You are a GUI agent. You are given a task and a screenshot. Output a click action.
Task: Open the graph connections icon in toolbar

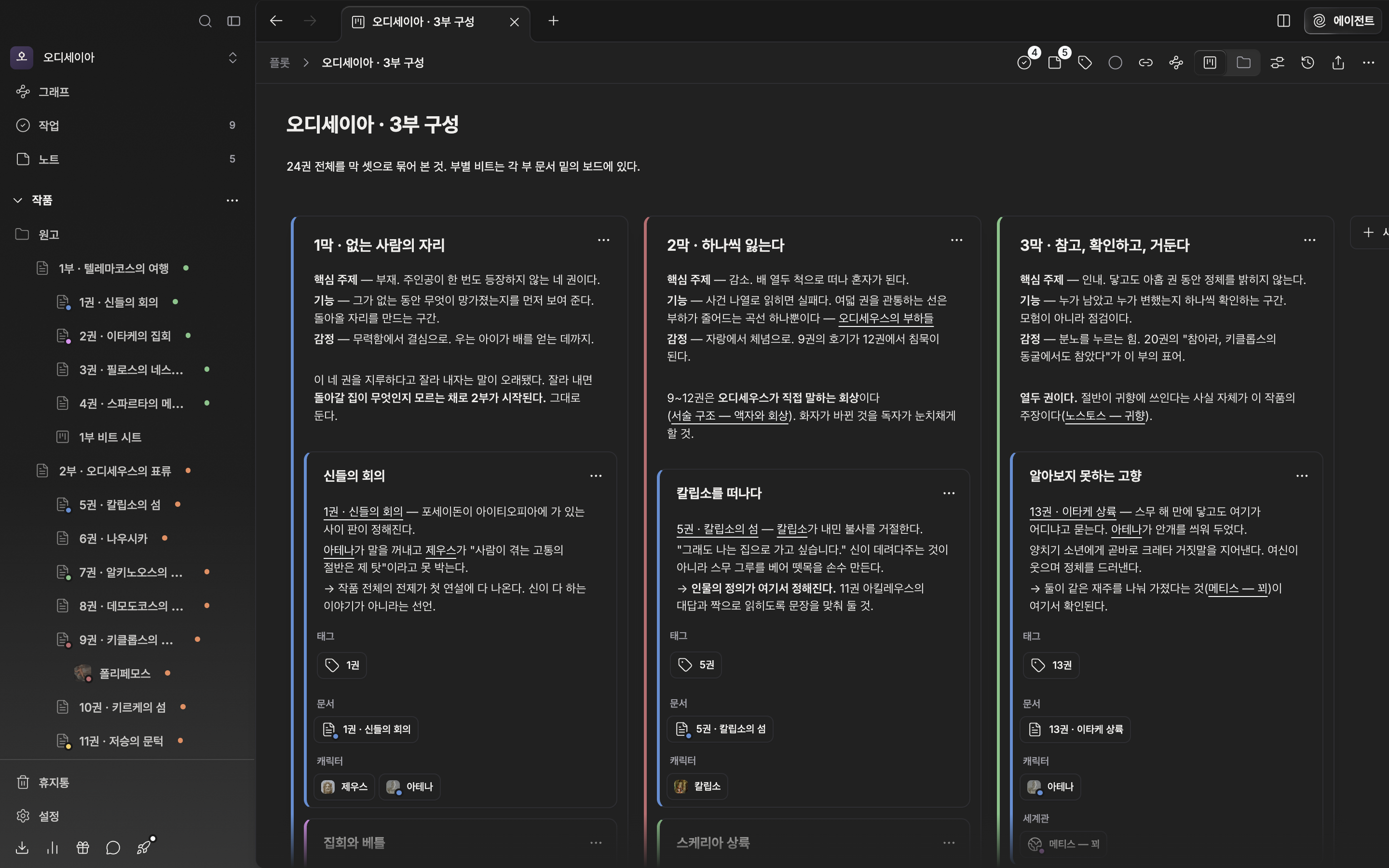point(1176,62)
